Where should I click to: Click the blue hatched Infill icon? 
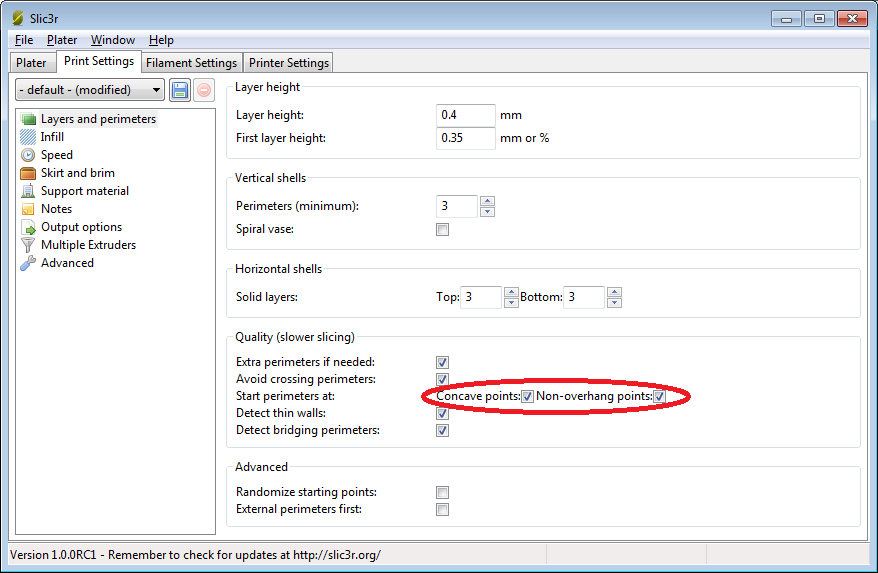[28, 137]
